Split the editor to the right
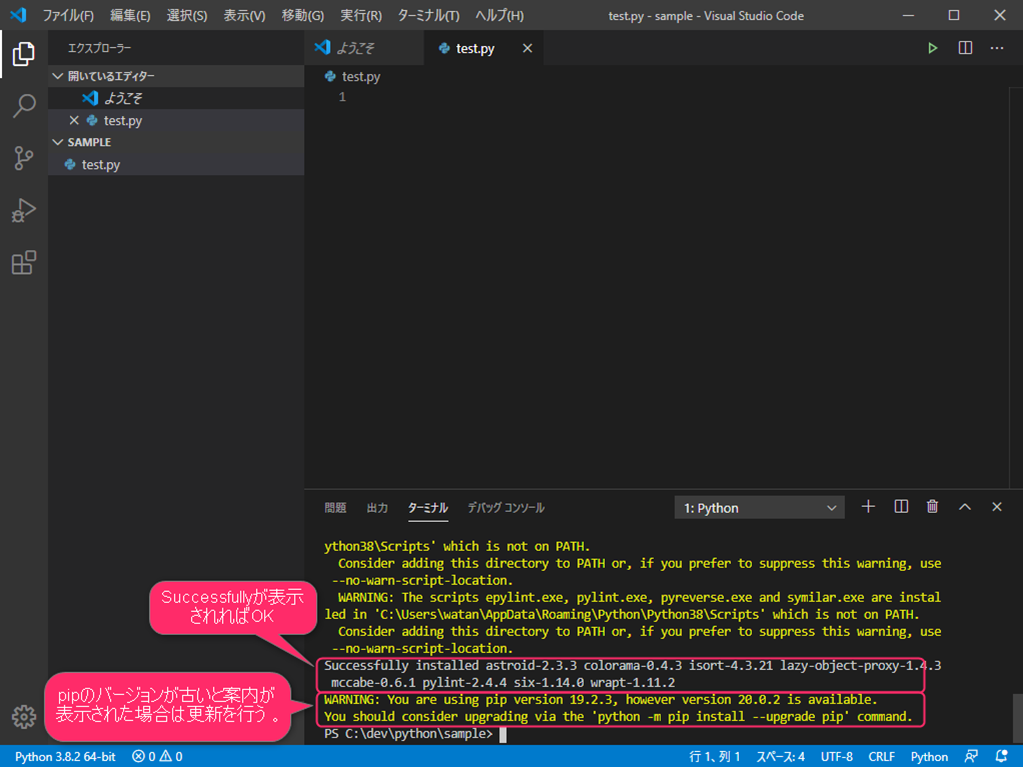Viewport: 1023px width, 767px height. pos(965,48)
